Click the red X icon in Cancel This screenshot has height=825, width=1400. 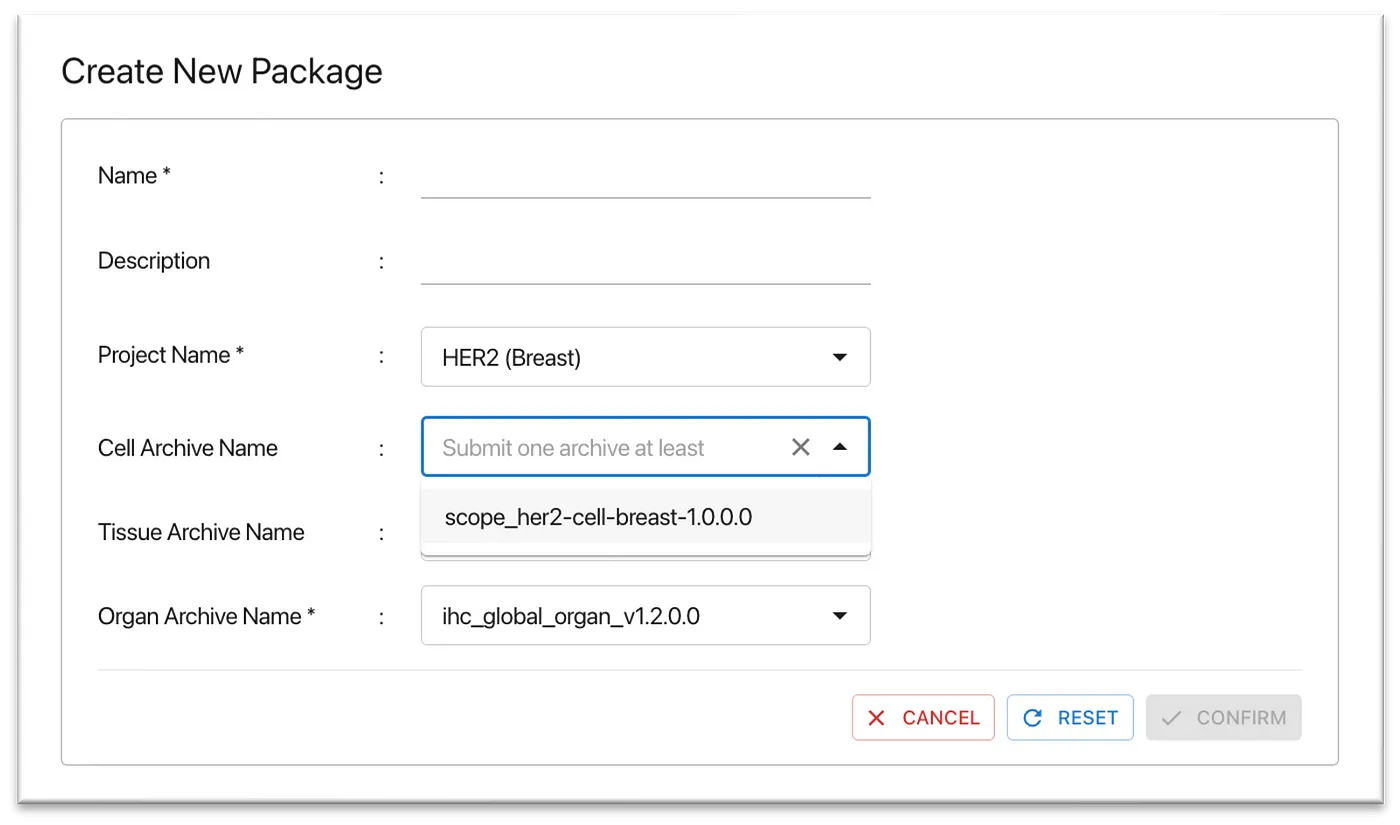(x=877, y=718)
